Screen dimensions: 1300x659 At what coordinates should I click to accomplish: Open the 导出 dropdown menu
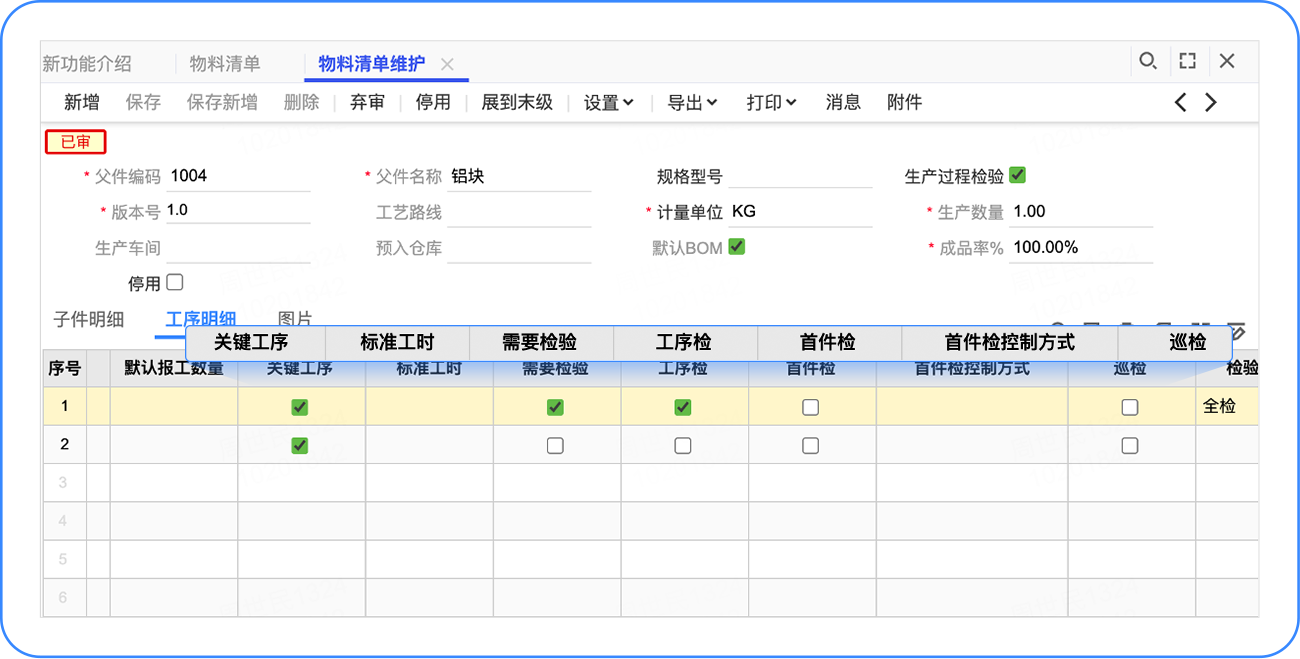pyautogui.click(x=692, y=102)
